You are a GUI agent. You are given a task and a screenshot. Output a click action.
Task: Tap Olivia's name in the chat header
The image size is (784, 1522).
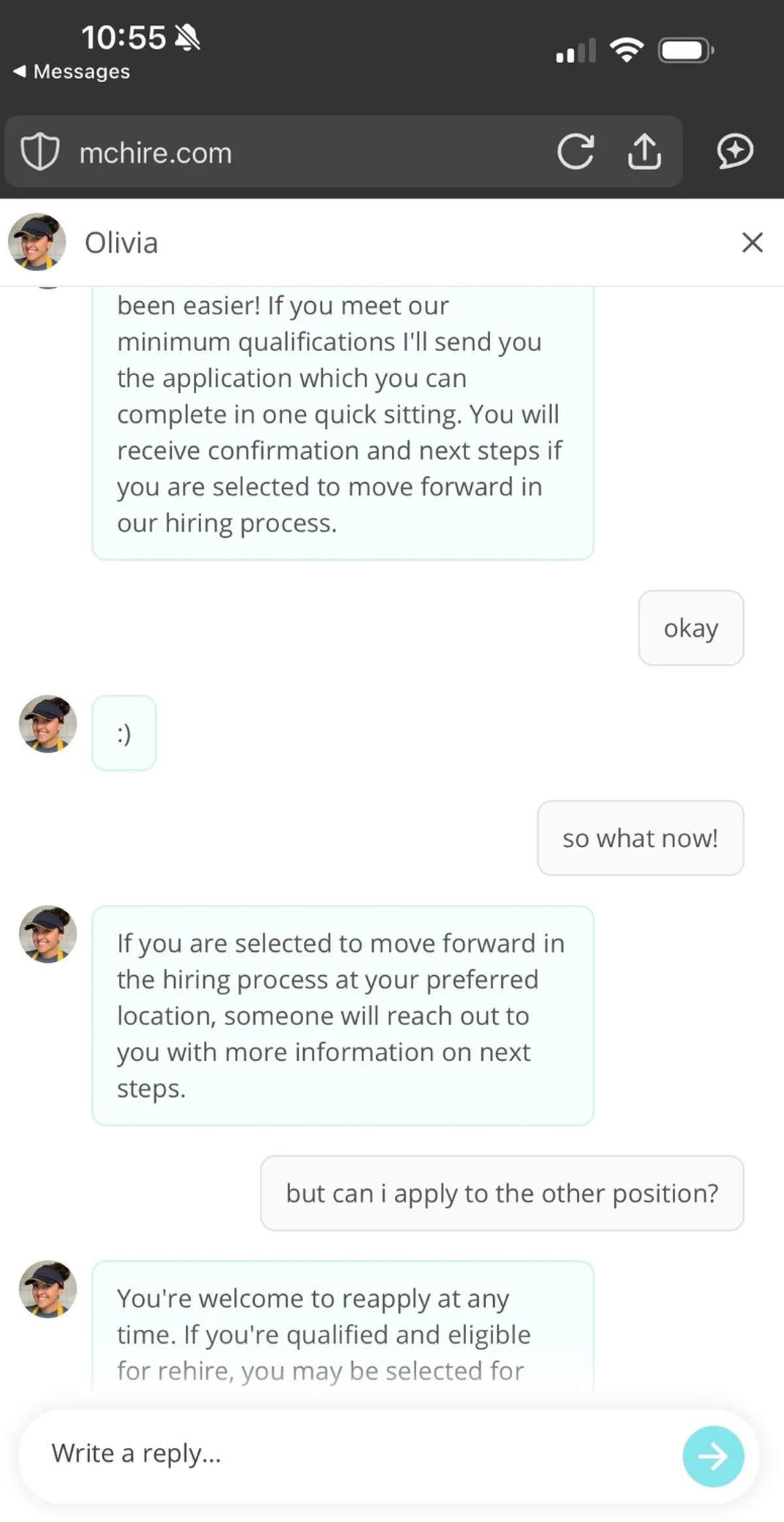(x=120, y=242)
